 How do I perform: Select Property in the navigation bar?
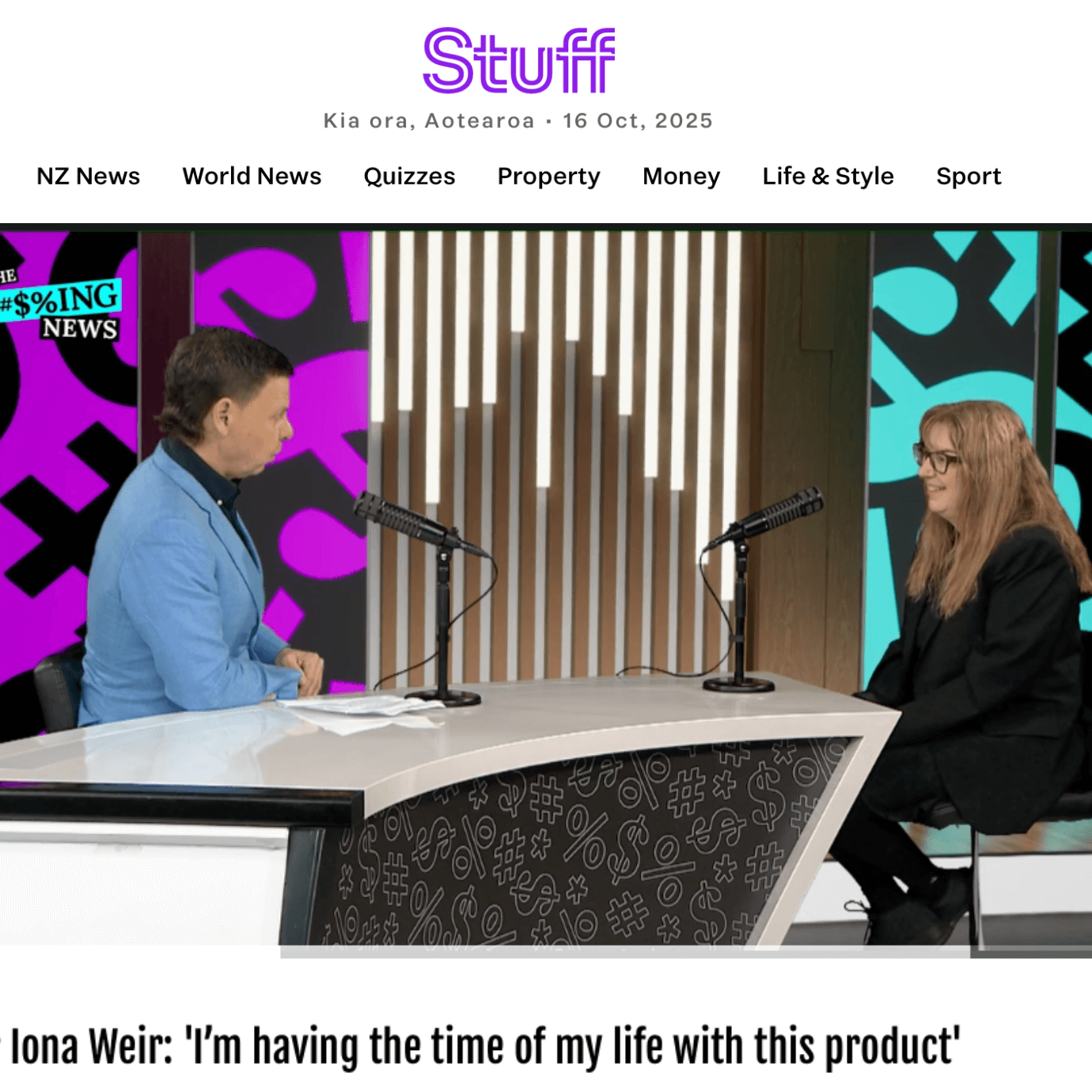point(548,176)
